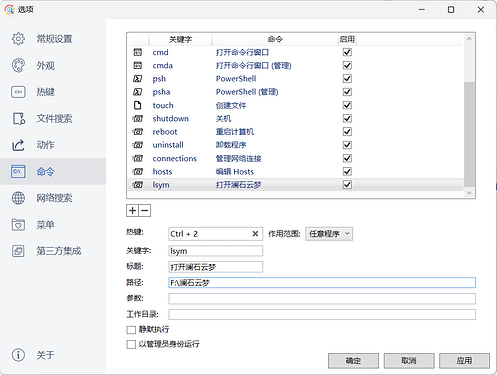Uncheck the enable box for cmd

click(347, 52)
